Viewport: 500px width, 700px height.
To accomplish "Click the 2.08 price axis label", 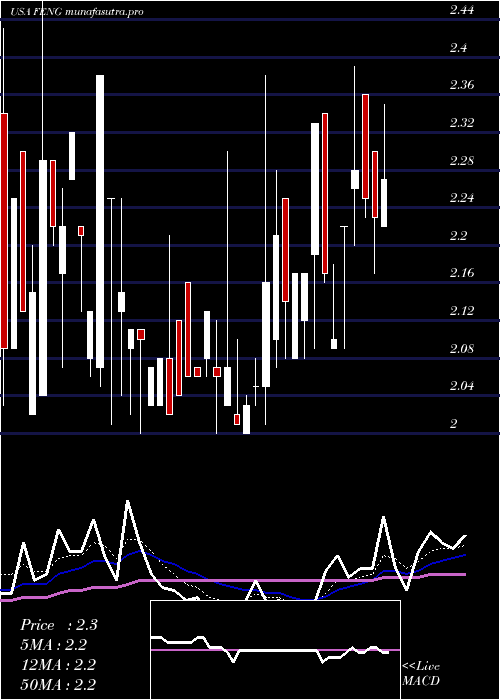I will coord(462,348).
